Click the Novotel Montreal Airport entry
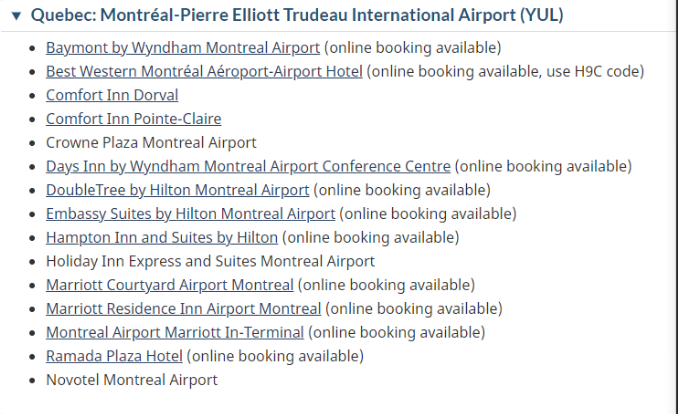The height and width of the screenshot is (414, 678). pos(131,380)
